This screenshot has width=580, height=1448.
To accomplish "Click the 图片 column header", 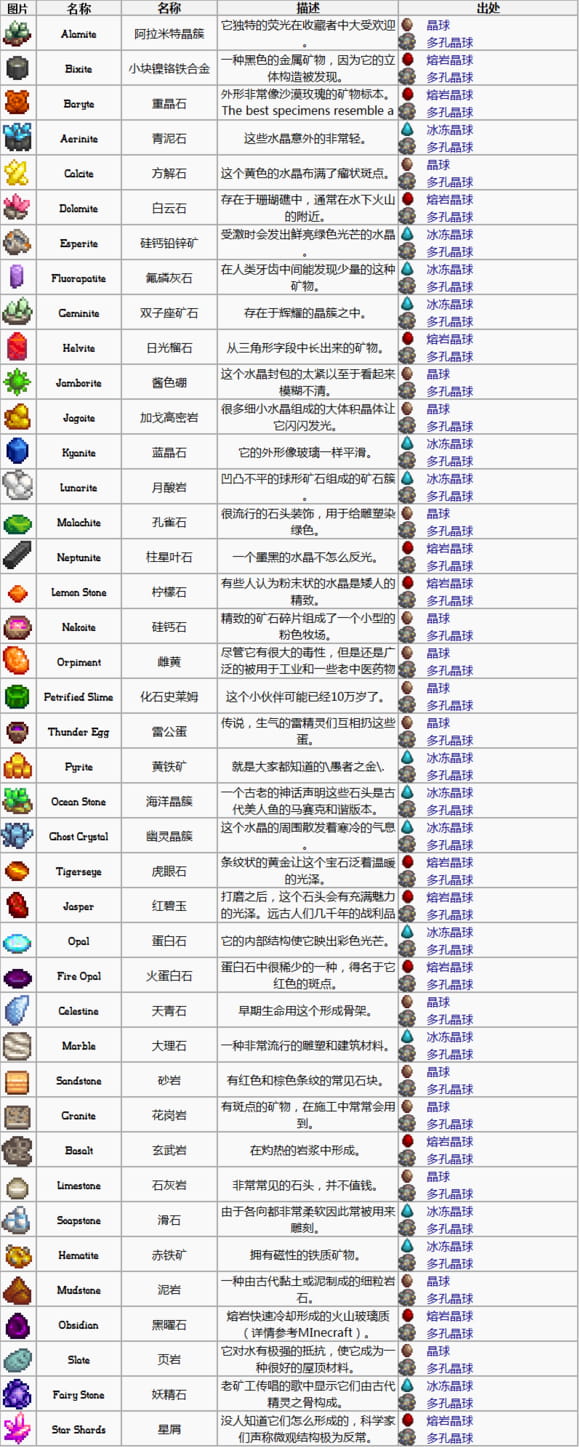I will [17, 8].
